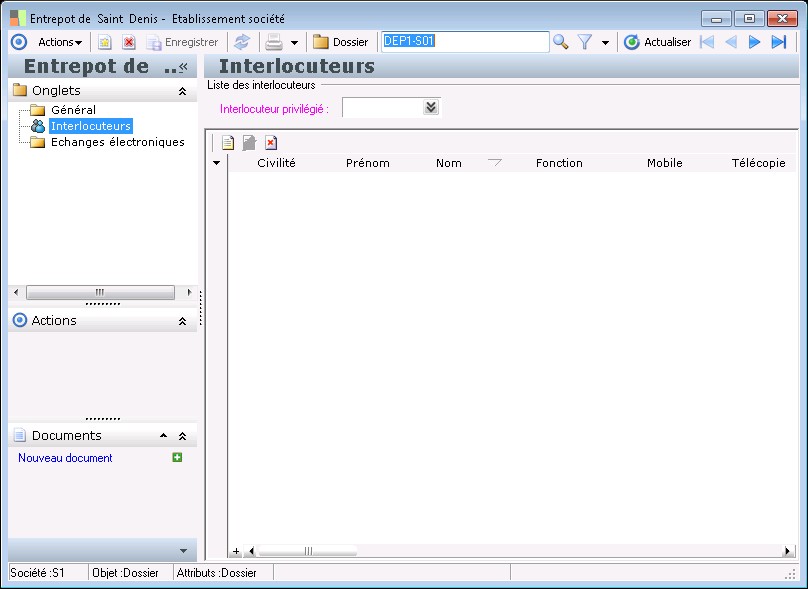
Task: Collapse the Onglets section
Action: tap(182, 91)
